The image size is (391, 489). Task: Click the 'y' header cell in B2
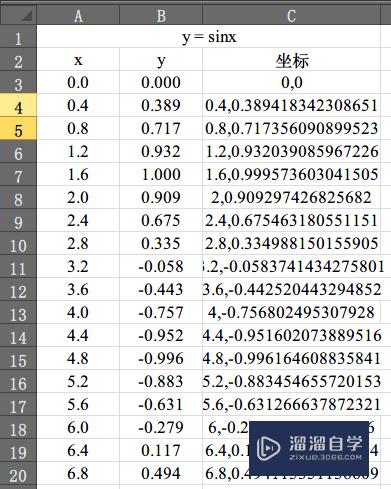[x=161, y=59]
